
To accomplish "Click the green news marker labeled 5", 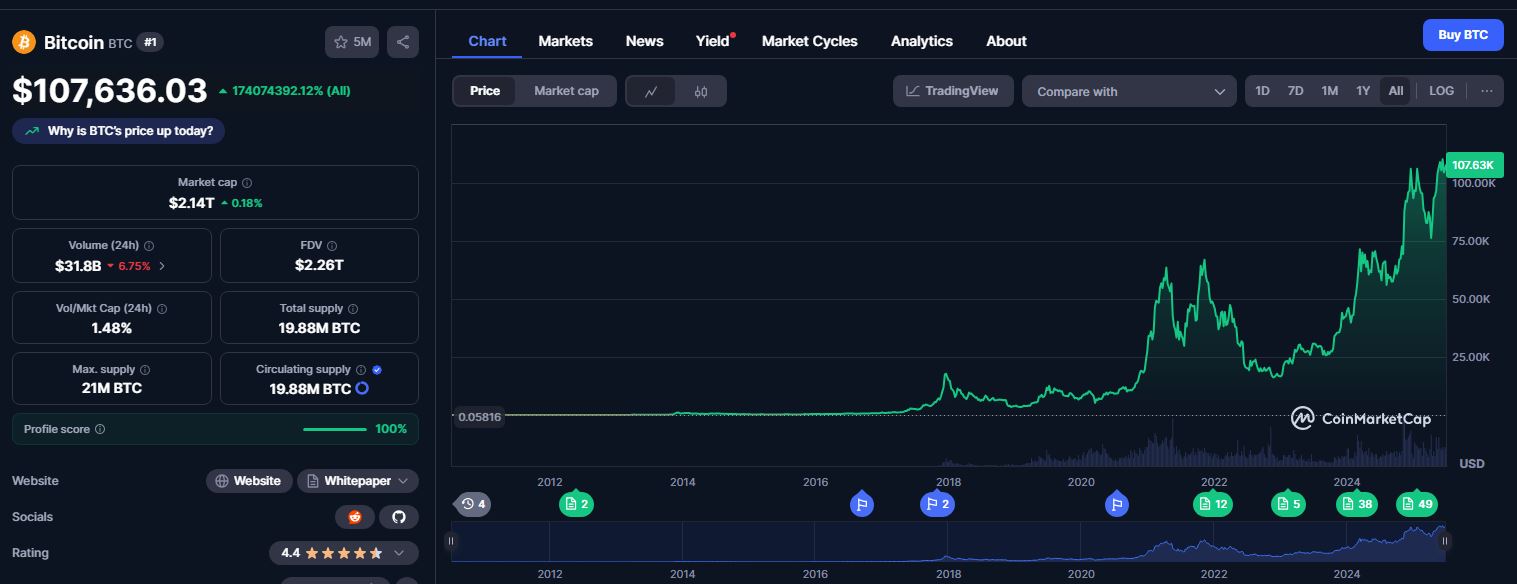I will coord(1288,504).
